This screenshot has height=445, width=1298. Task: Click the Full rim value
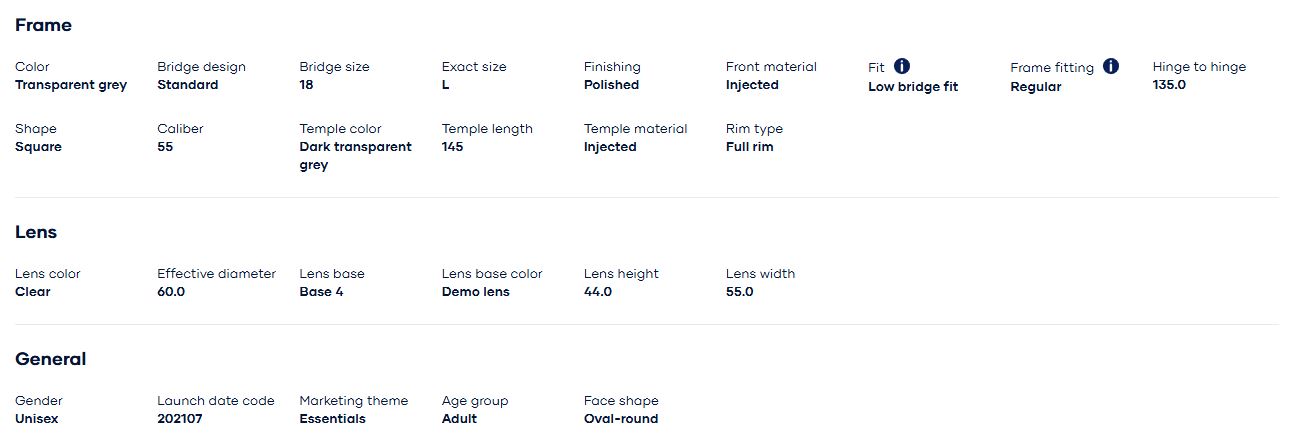point(749,147)
